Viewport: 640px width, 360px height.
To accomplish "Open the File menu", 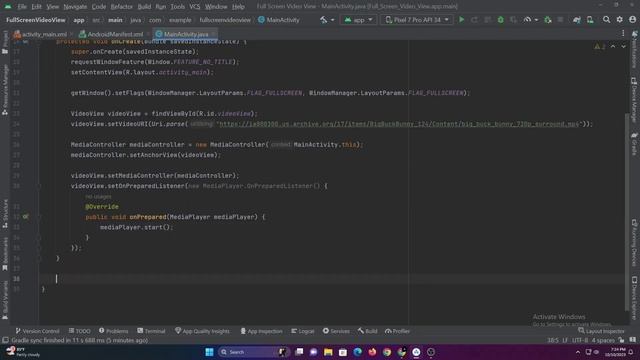I will tap(22, 7).
